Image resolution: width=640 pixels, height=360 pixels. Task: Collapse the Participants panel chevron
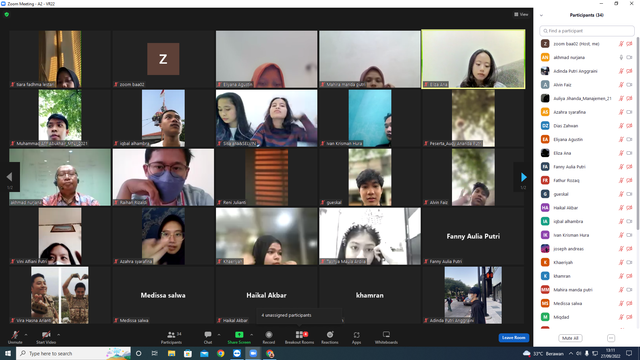541,15
